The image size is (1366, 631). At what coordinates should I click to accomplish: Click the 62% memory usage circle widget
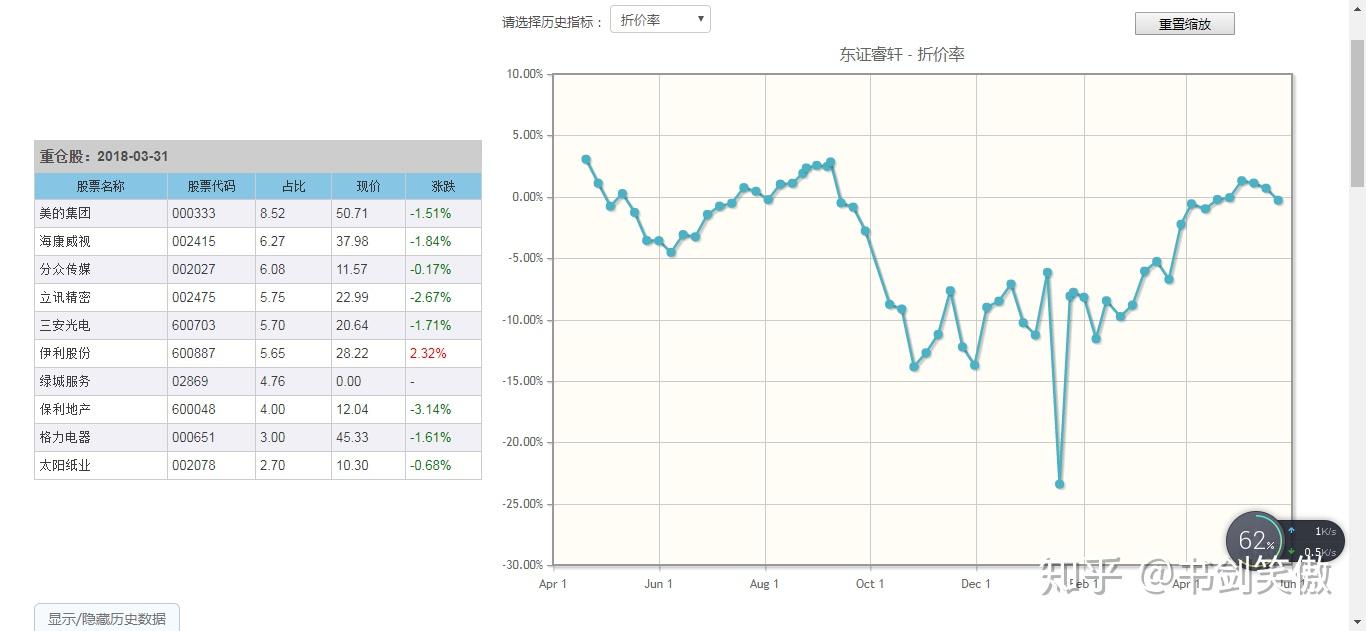coord(1255,541)
